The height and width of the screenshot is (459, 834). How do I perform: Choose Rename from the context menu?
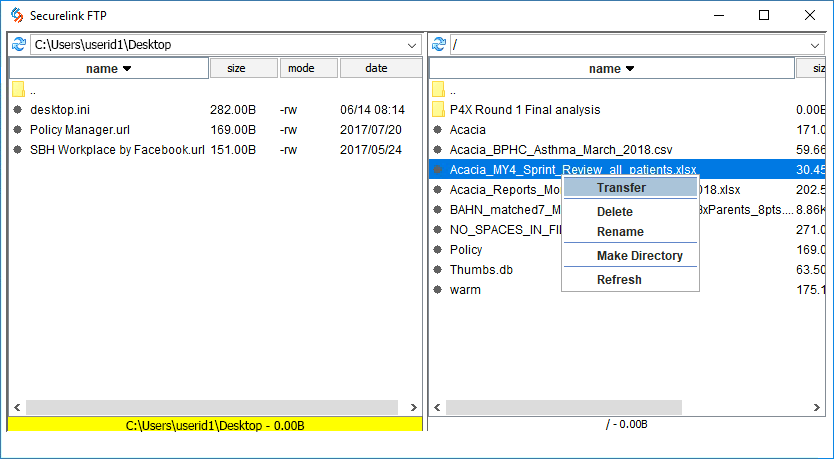pyautogui.click(x=620, y=232)
